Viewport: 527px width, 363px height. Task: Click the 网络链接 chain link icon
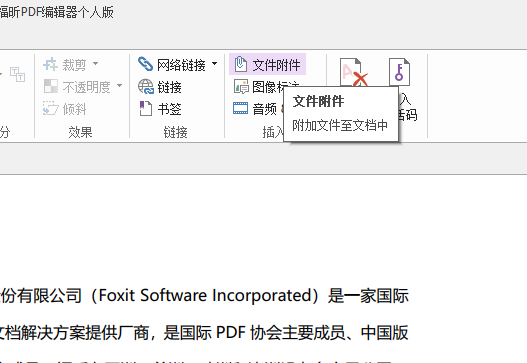[146, 64]
